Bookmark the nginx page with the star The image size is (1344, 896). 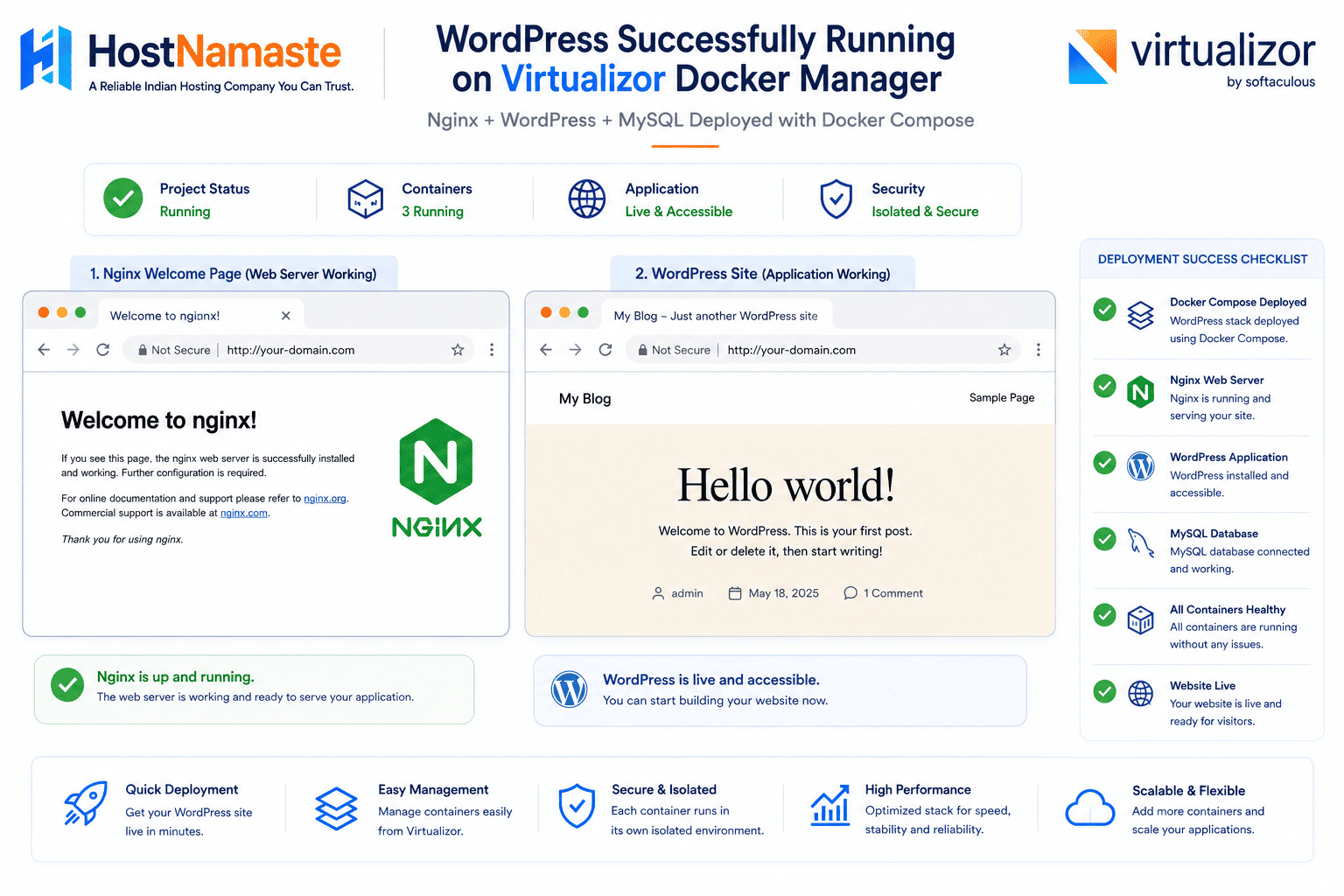coord(458,350)
